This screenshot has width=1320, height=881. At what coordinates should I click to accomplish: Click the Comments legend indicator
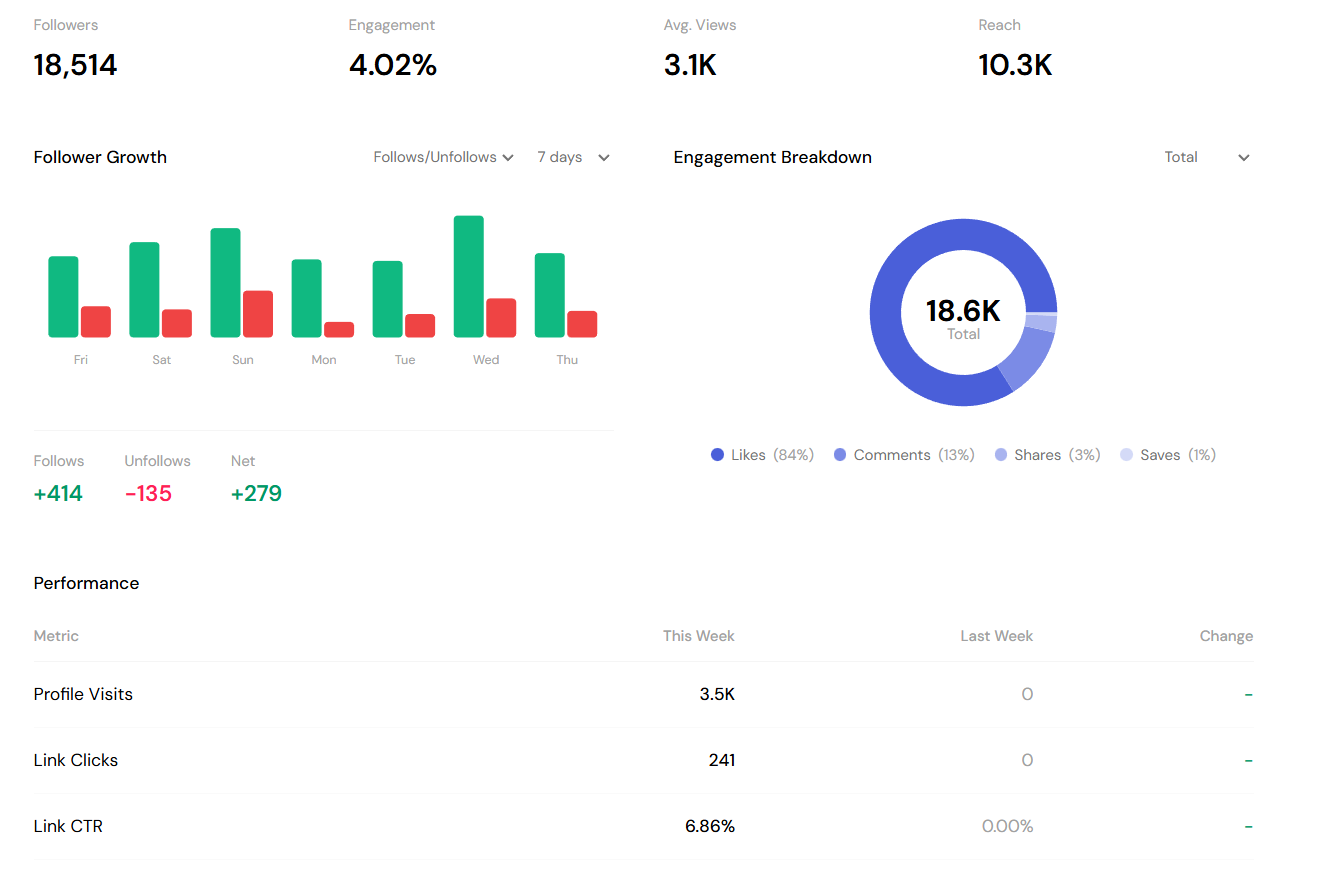(839, 454)
